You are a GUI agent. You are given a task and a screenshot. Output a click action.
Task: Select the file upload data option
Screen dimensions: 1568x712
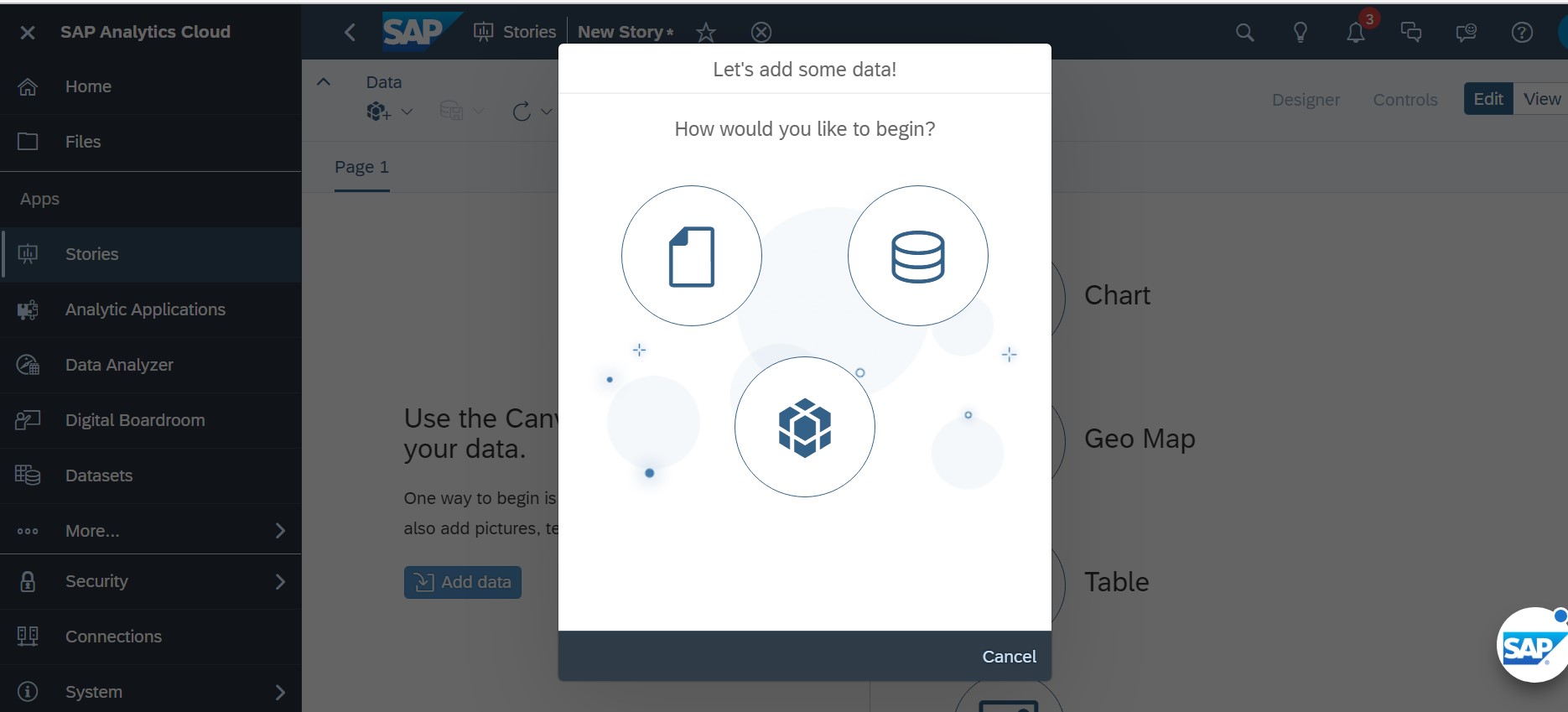tap(691, 256)
